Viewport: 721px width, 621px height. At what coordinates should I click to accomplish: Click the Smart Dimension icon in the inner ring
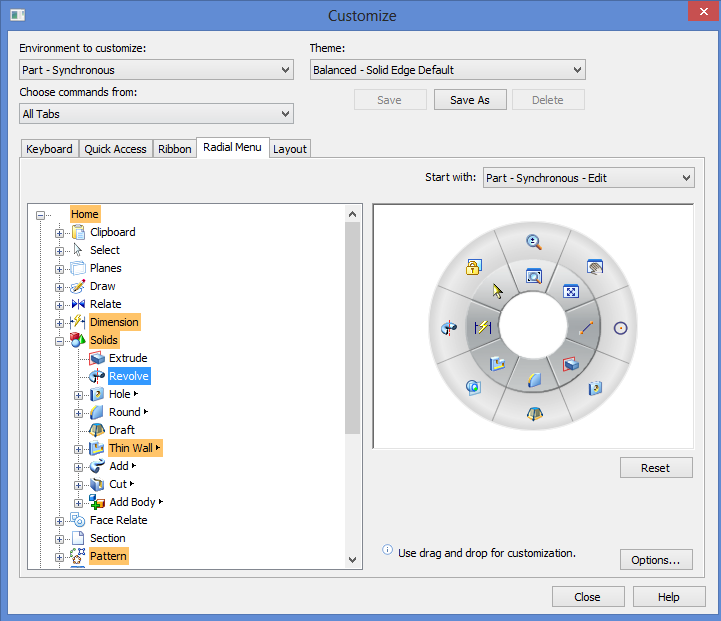(482, 327)
